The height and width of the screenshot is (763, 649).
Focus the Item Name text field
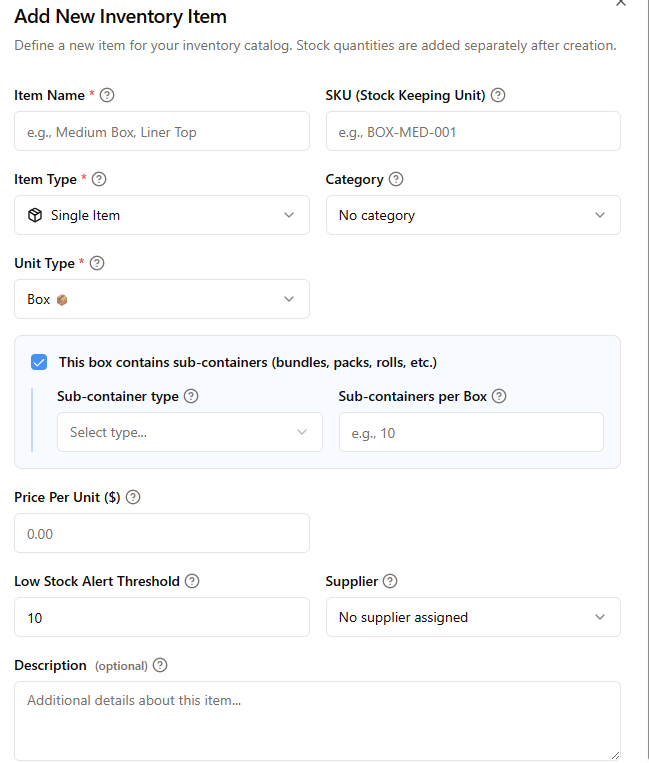(162, 131)
